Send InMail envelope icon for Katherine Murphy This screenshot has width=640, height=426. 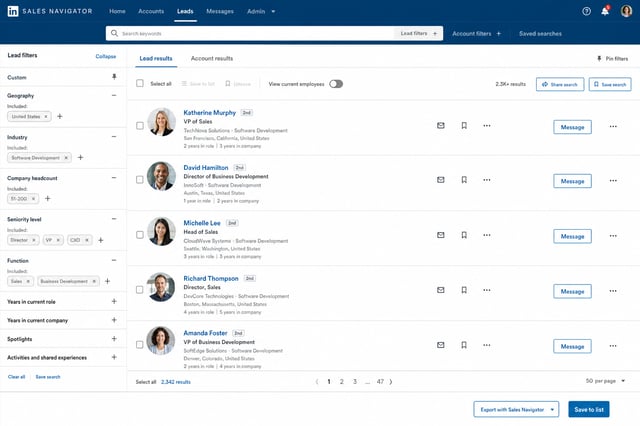pyautogui.click(x=441, y=126)
